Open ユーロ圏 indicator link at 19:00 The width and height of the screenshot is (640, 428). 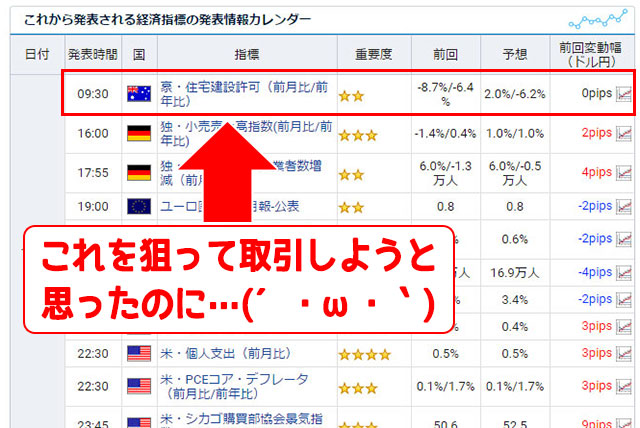pyautogui.click(x=229, y=206)
